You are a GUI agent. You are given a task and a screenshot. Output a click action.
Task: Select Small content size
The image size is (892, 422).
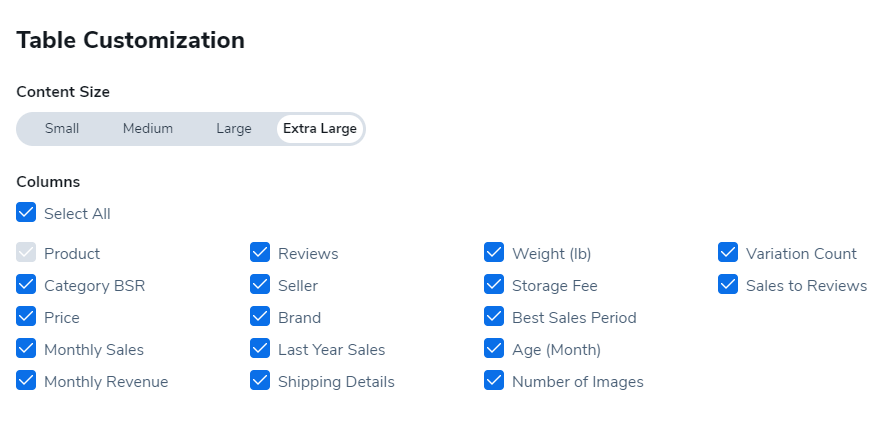[x=62, y=129]
